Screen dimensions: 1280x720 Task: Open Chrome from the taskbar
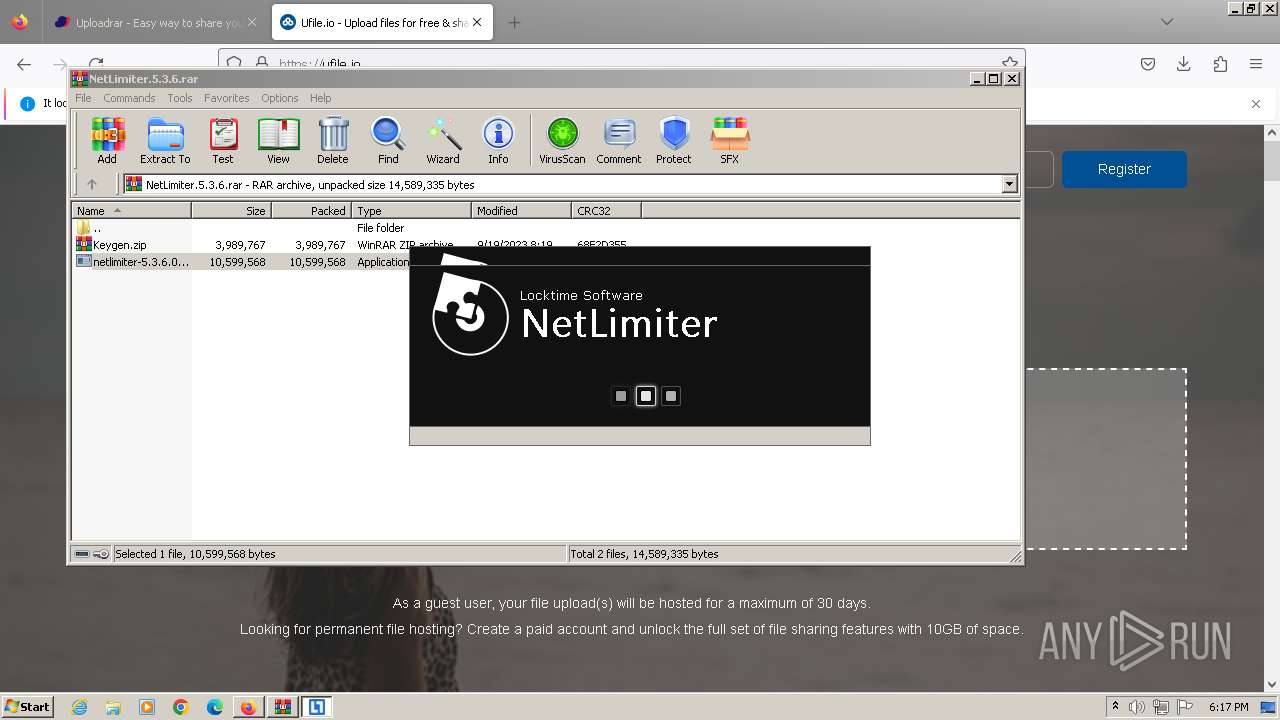181,707
